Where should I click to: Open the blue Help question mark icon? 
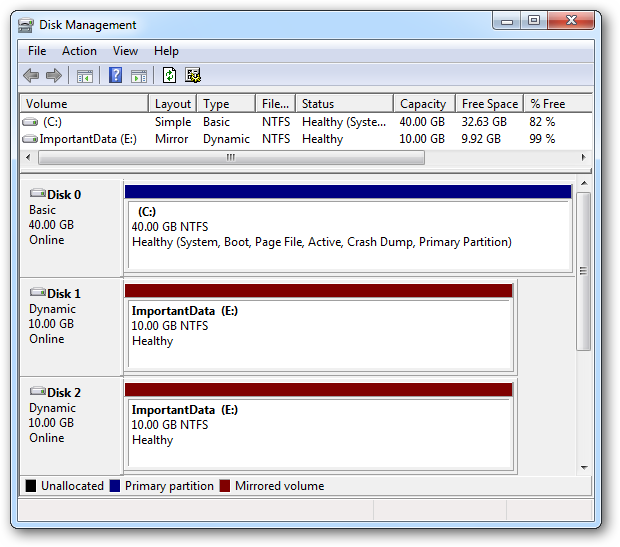tap(115, 75)
